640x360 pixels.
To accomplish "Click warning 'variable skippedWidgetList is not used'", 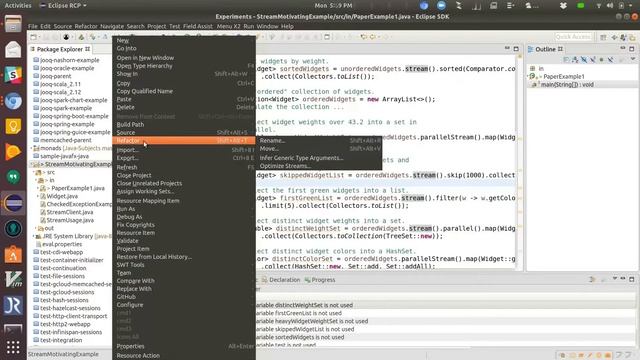I will coord(305,329).
